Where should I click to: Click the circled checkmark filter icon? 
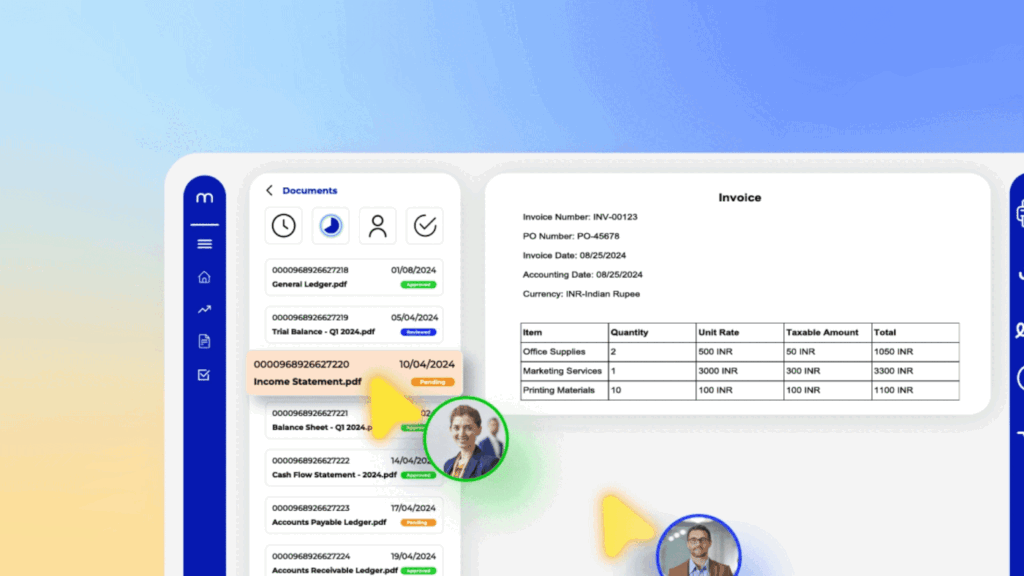(425, 226)
